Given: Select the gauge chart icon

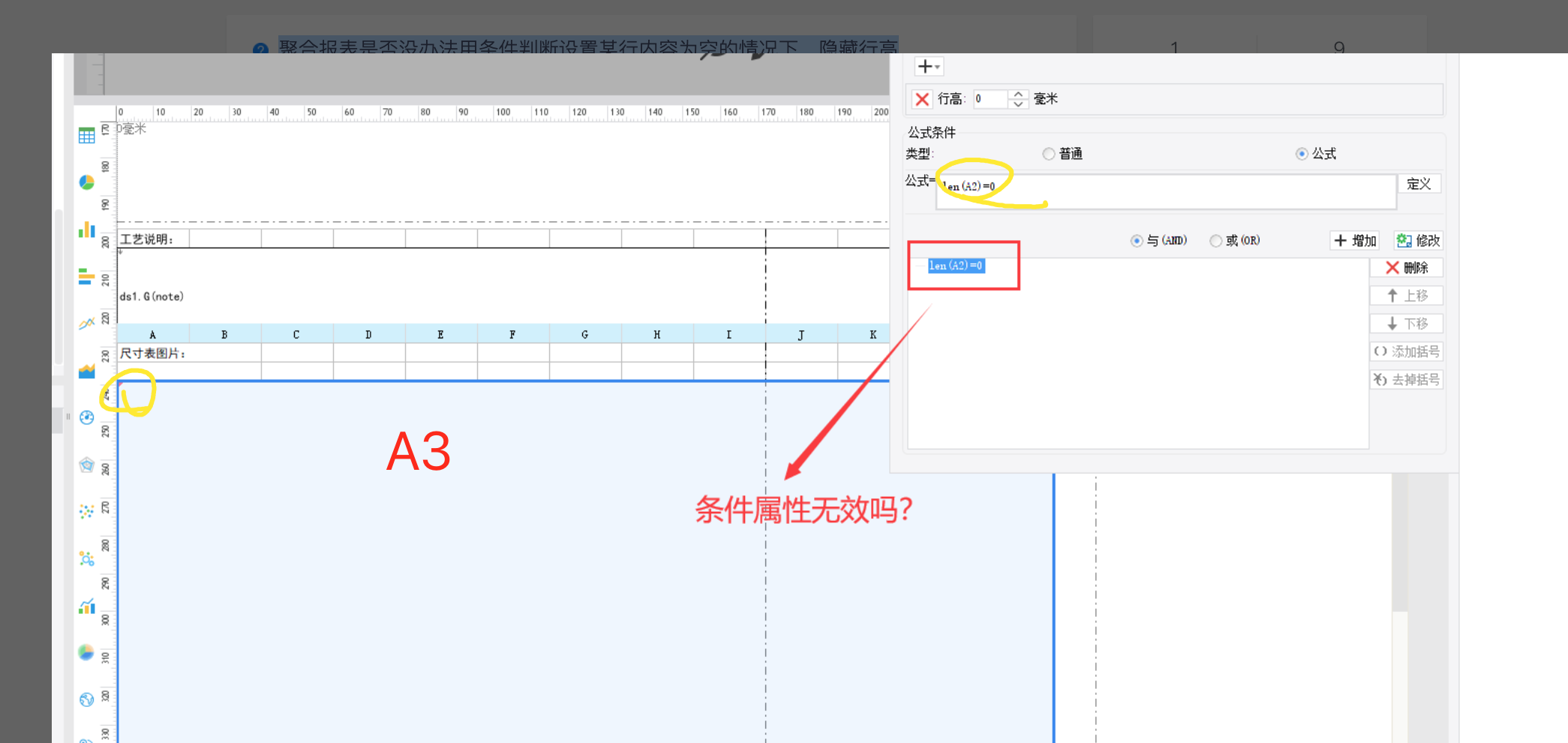Looking at the screenshot, I should coord(86,417).
